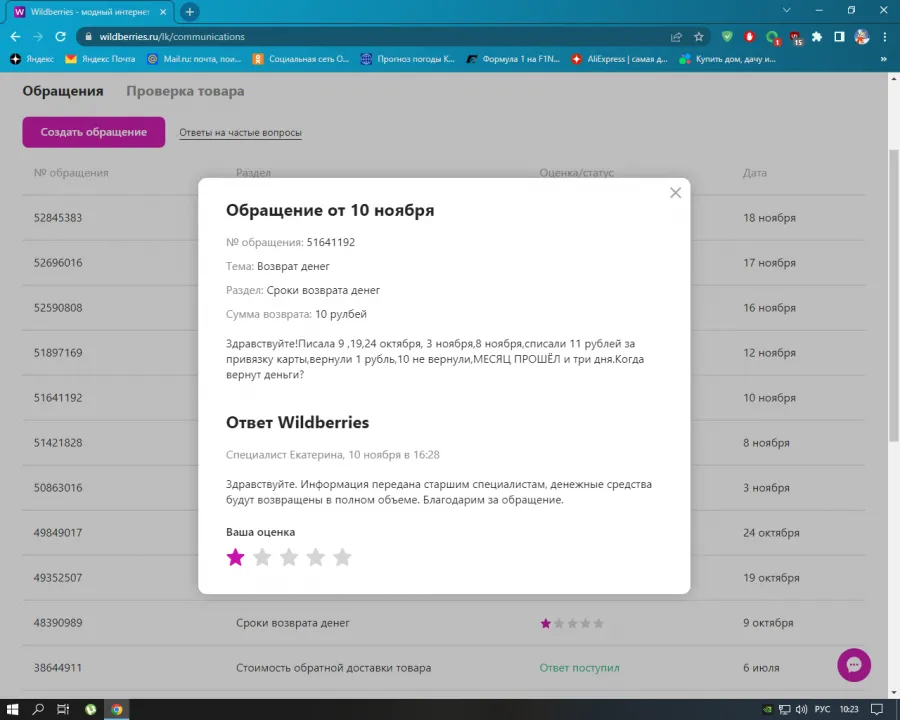
Task: Open the Яндекс bookmark
Action: [32, 59]
